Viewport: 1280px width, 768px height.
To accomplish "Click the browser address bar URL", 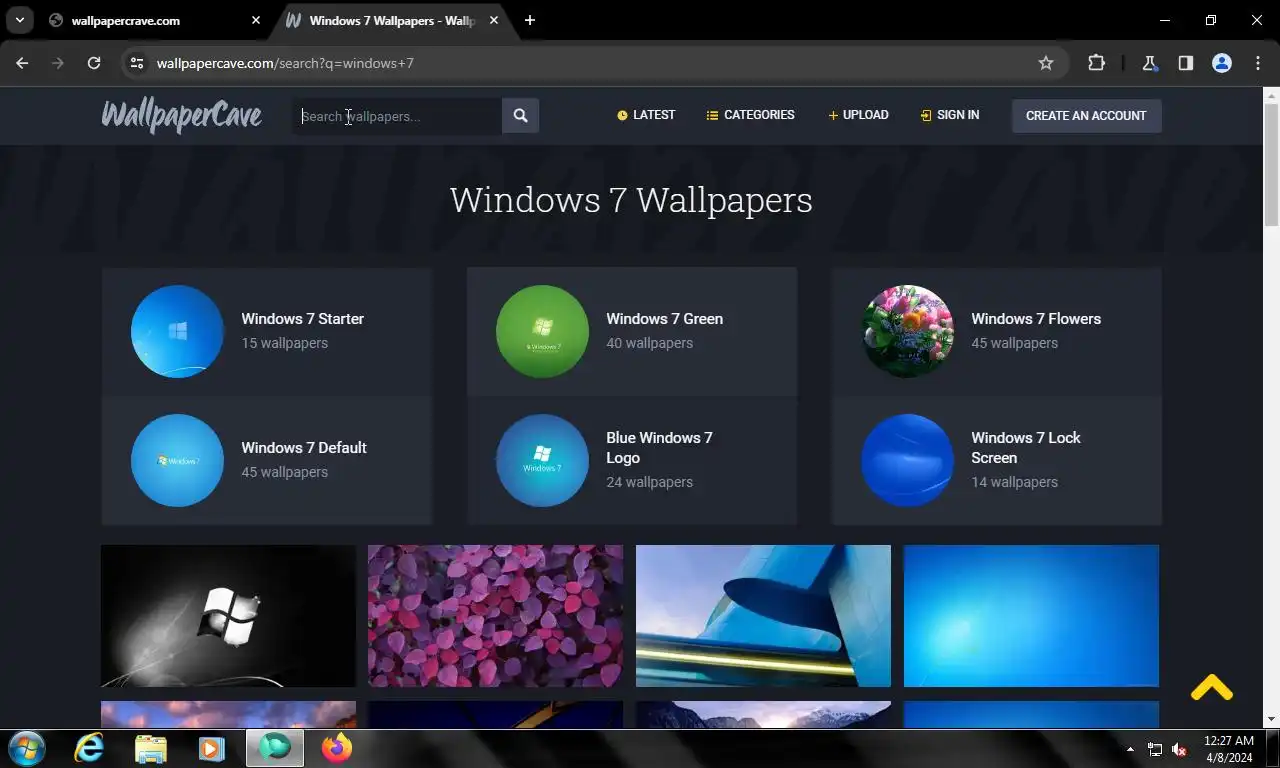I will [285, 63].
